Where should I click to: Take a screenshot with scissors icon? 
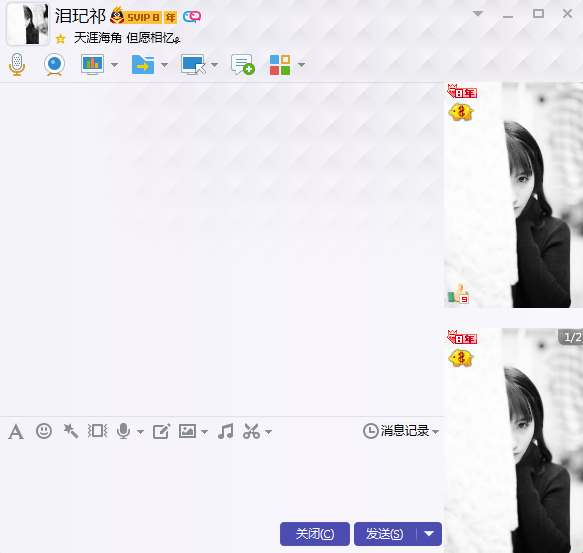251,431
